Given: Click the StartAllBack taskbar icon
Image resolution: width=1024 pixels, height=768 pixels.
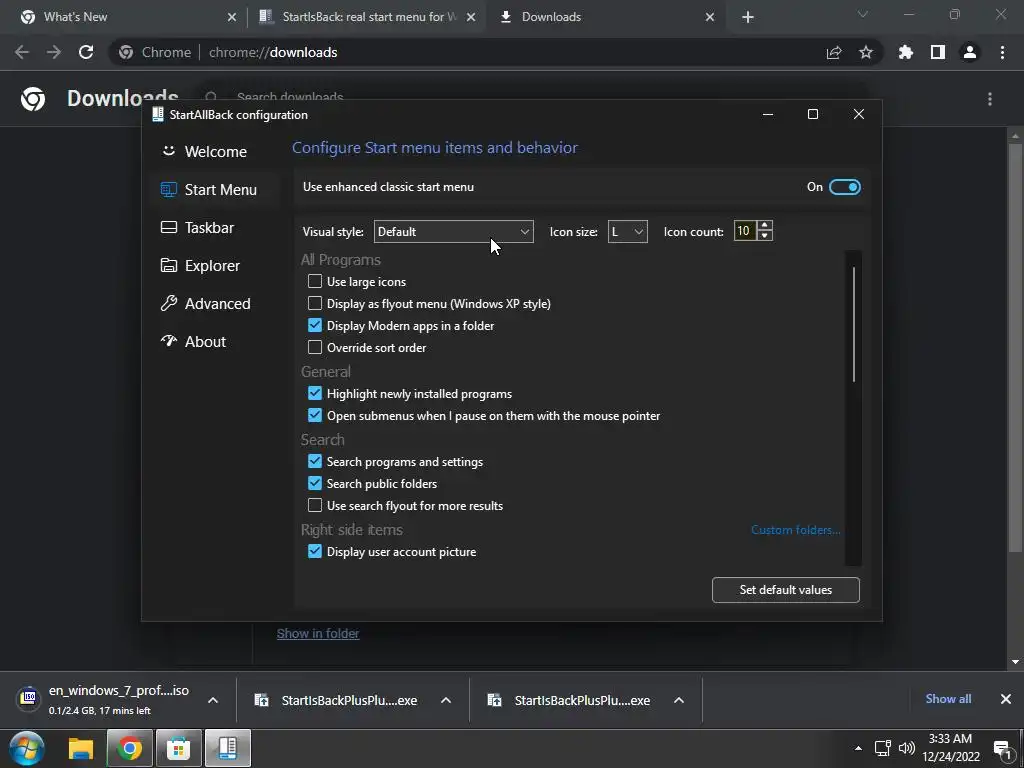Looking at the screenshot, I should pos(227,748).
